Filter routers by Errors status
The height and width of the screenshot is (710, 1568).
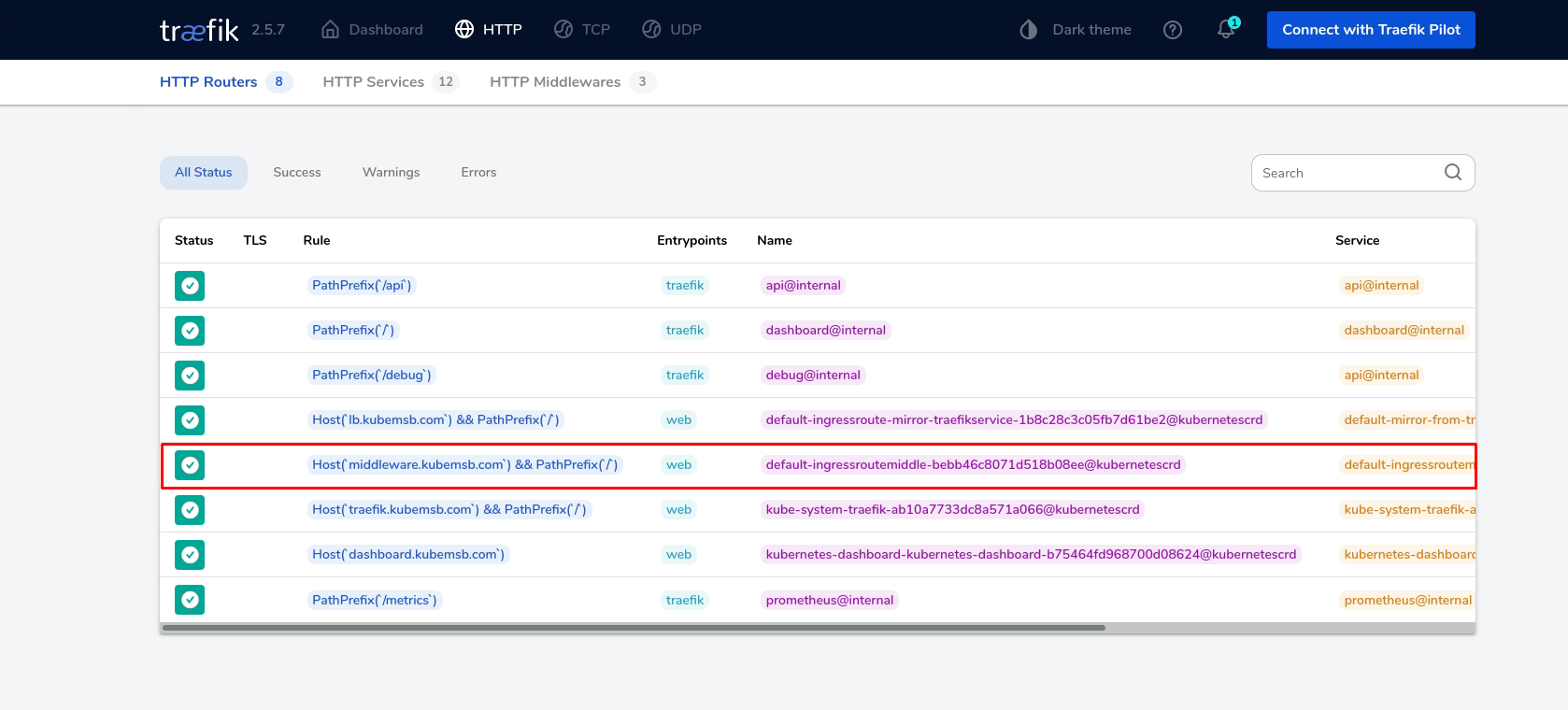click(x=478, y=173)
